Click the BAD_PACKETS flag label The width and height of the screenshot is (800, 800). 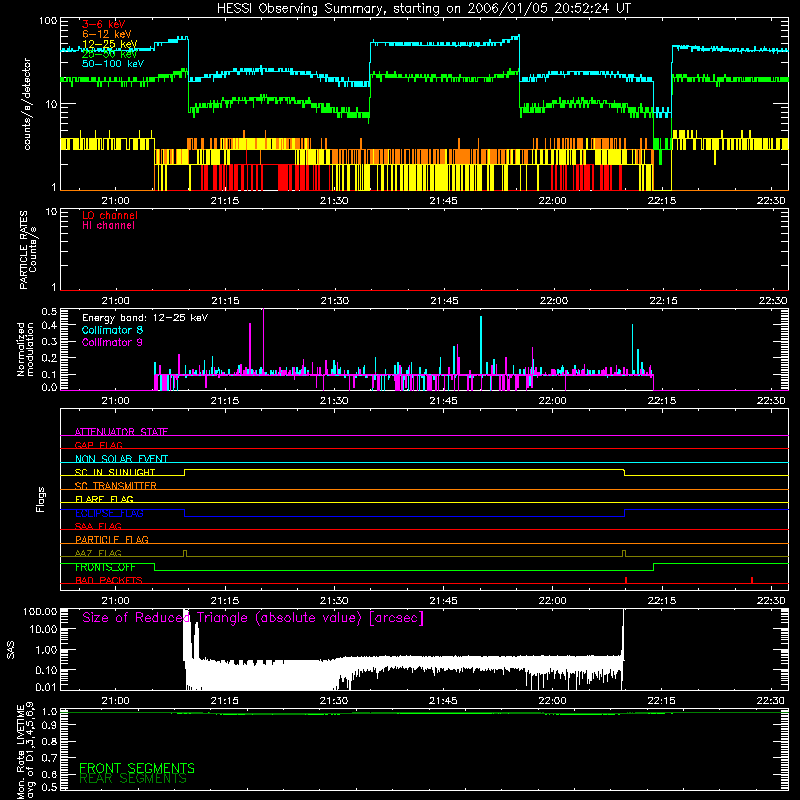tap(109, 580)
